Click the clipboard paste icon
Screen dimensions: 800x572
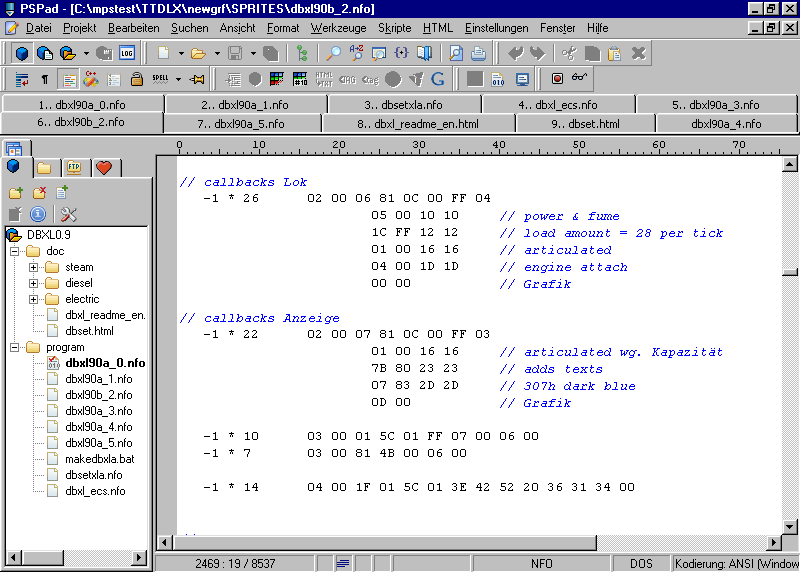(615, 53)
